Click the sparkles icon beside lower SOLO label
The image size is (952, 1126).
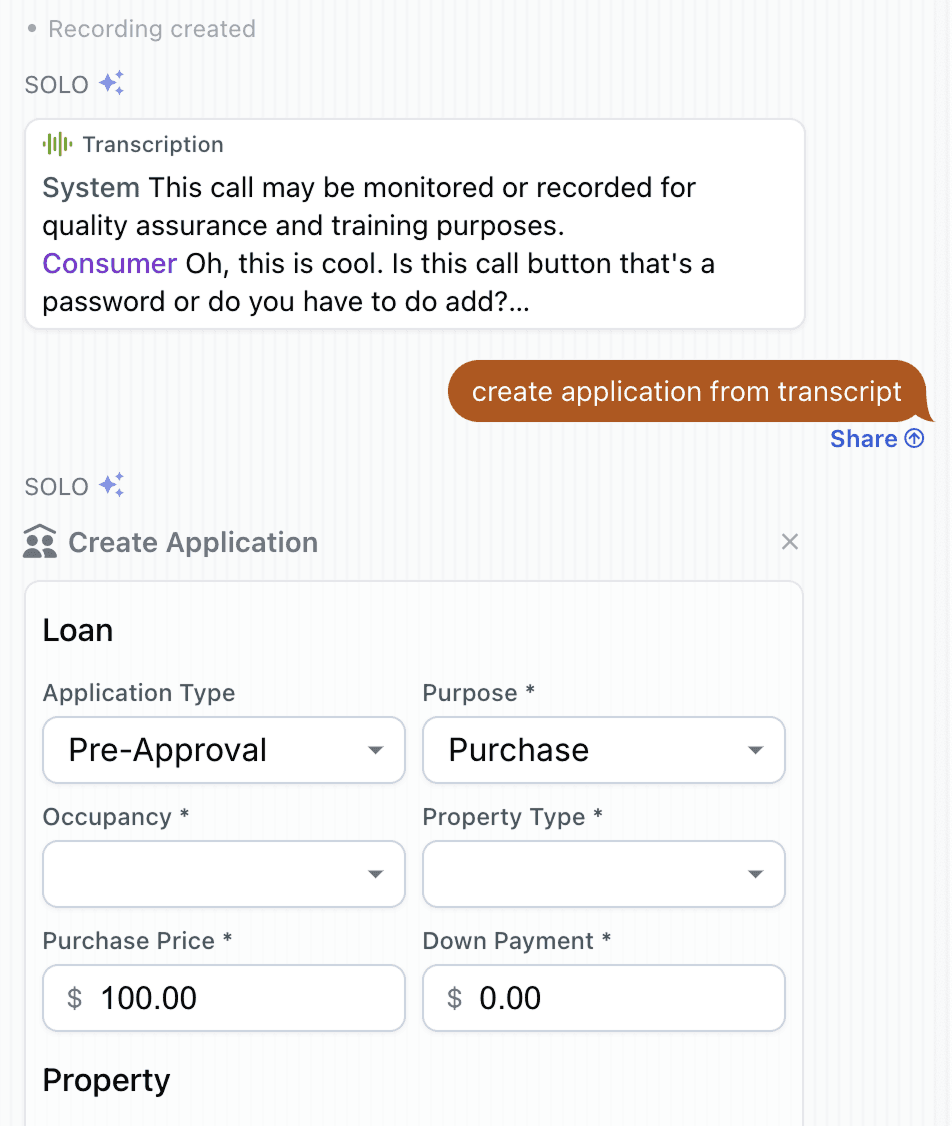coord(112,485)
